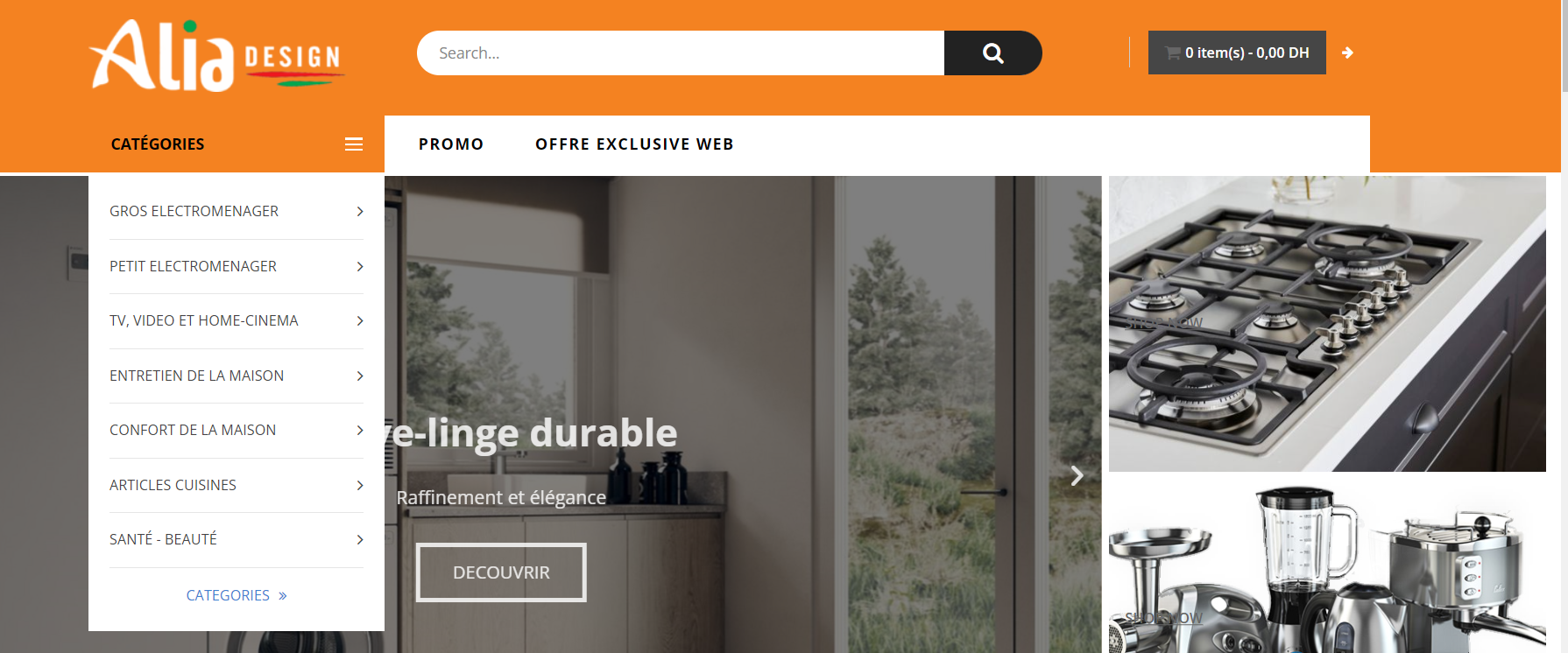1568x653 pixels.
Task: Click the Categories link below the list
Action: pyautogui.click(x=228, y=595)
